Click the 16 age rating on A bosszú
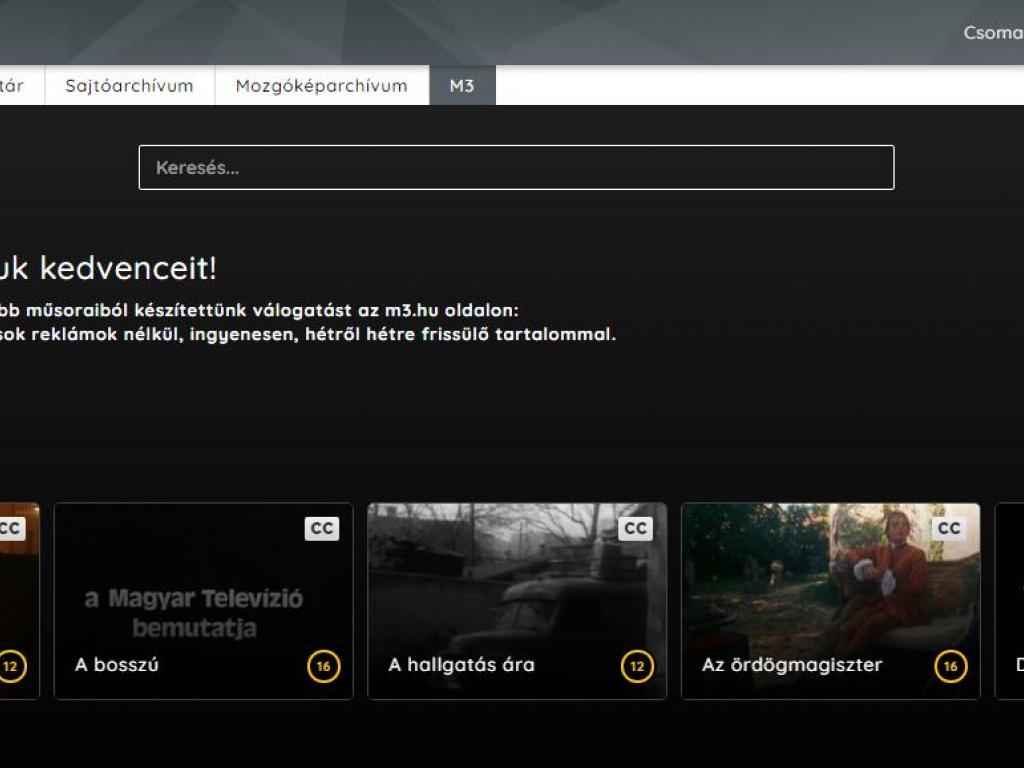1024x768 pixels. (x=324, y=666)
